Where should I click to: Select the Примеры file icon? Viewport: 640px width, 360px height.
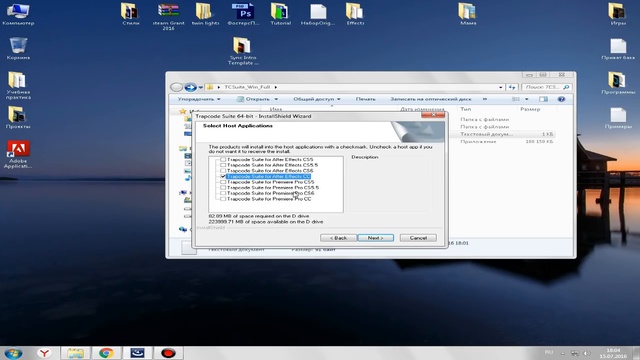pyautogui.click(x=618, y=118)
